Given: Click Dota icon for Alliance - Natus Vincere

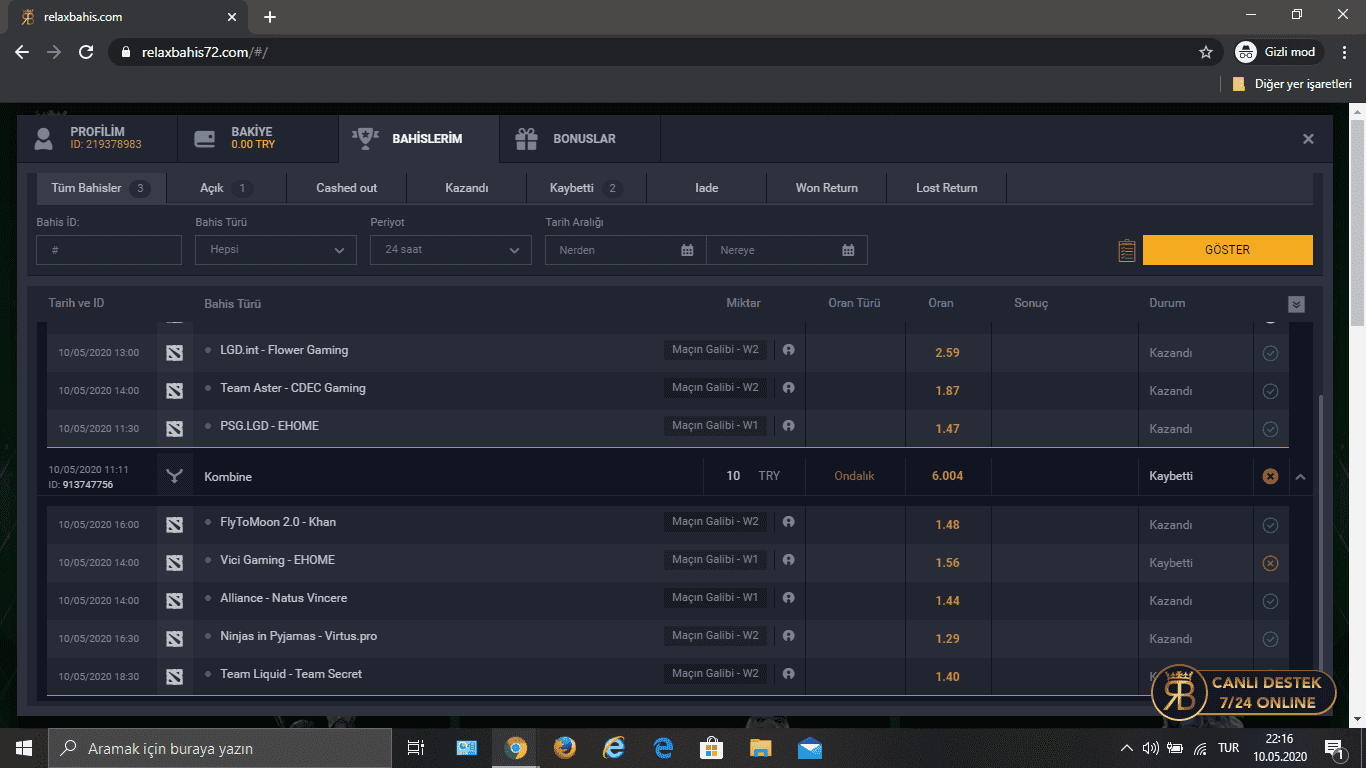Looking at the screenshot, I should click(175, 601).
